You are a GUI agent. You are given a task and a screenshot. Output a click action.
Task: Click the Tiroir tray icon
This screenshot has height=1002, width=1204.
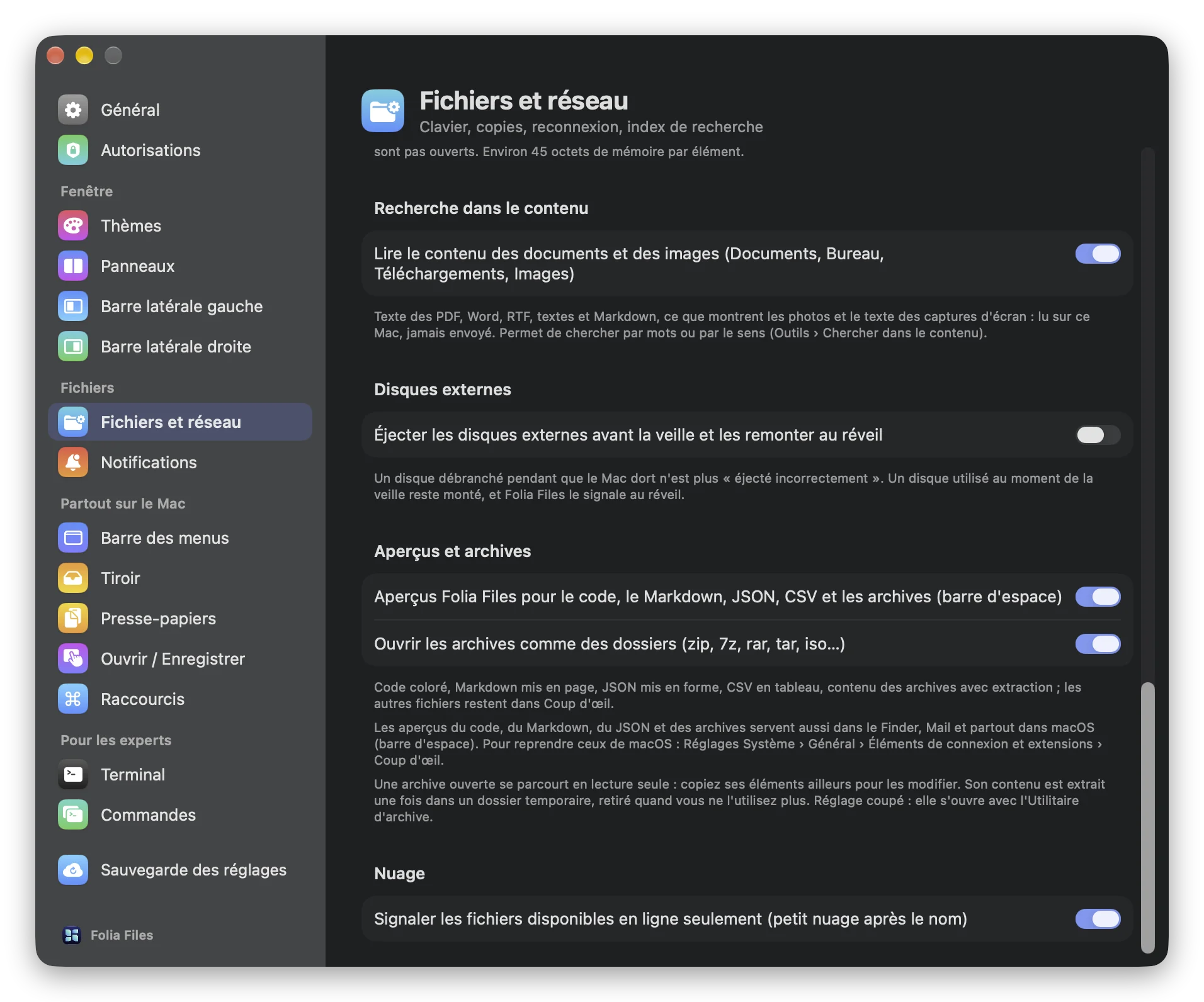73,578
